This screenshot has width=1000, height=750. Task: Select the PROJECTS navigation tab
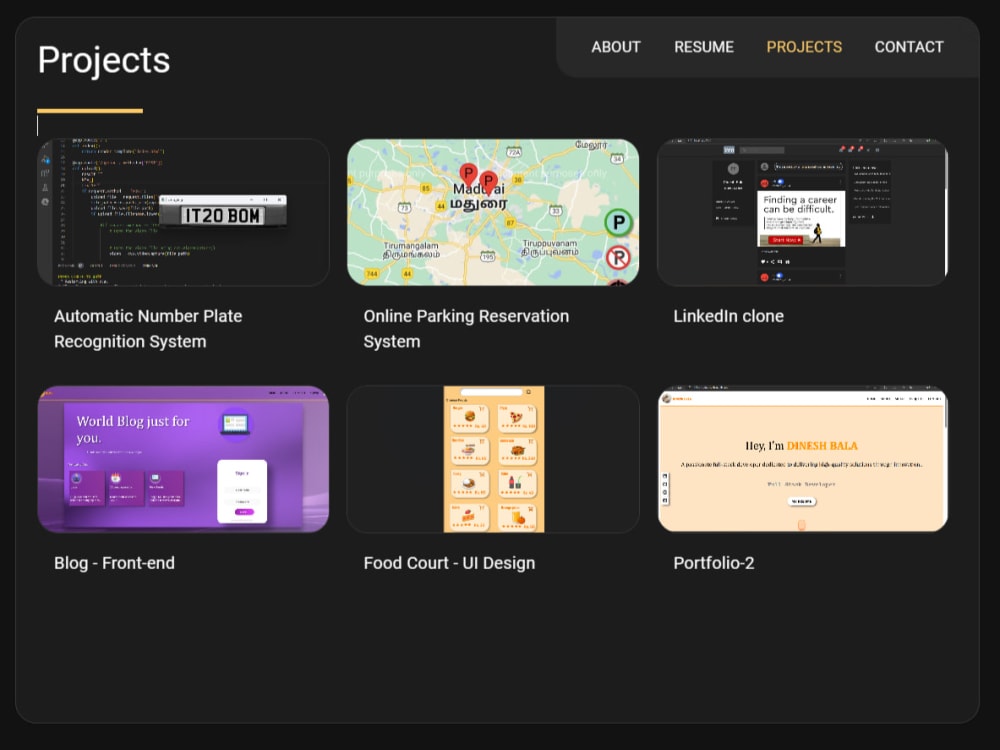point(804,47)
